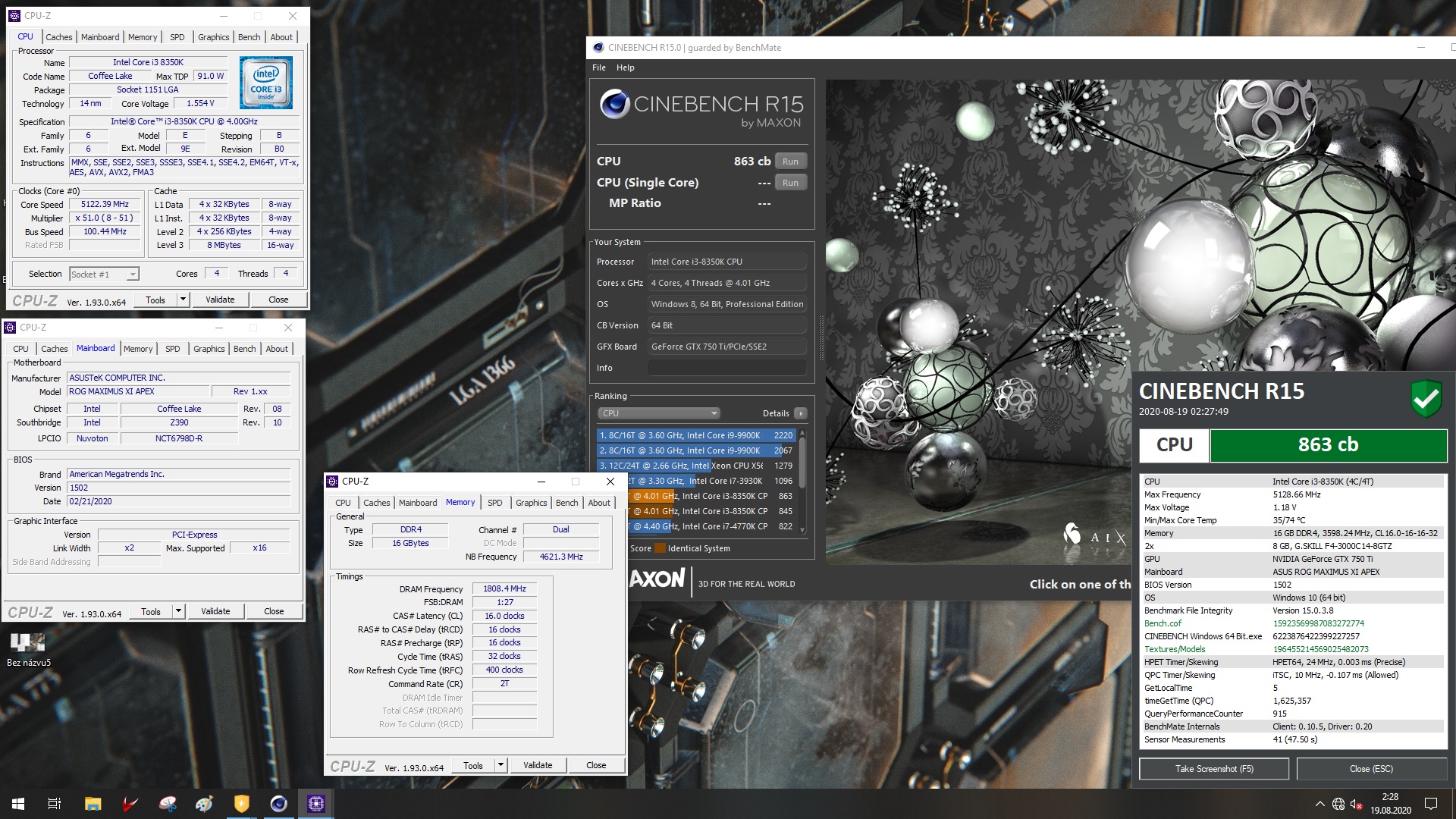Image resolution: width=1456 pixels, height=819 pixels.
Task: Click title bar icon of Mainboard CPU-Z window
Action: point(10,328)
